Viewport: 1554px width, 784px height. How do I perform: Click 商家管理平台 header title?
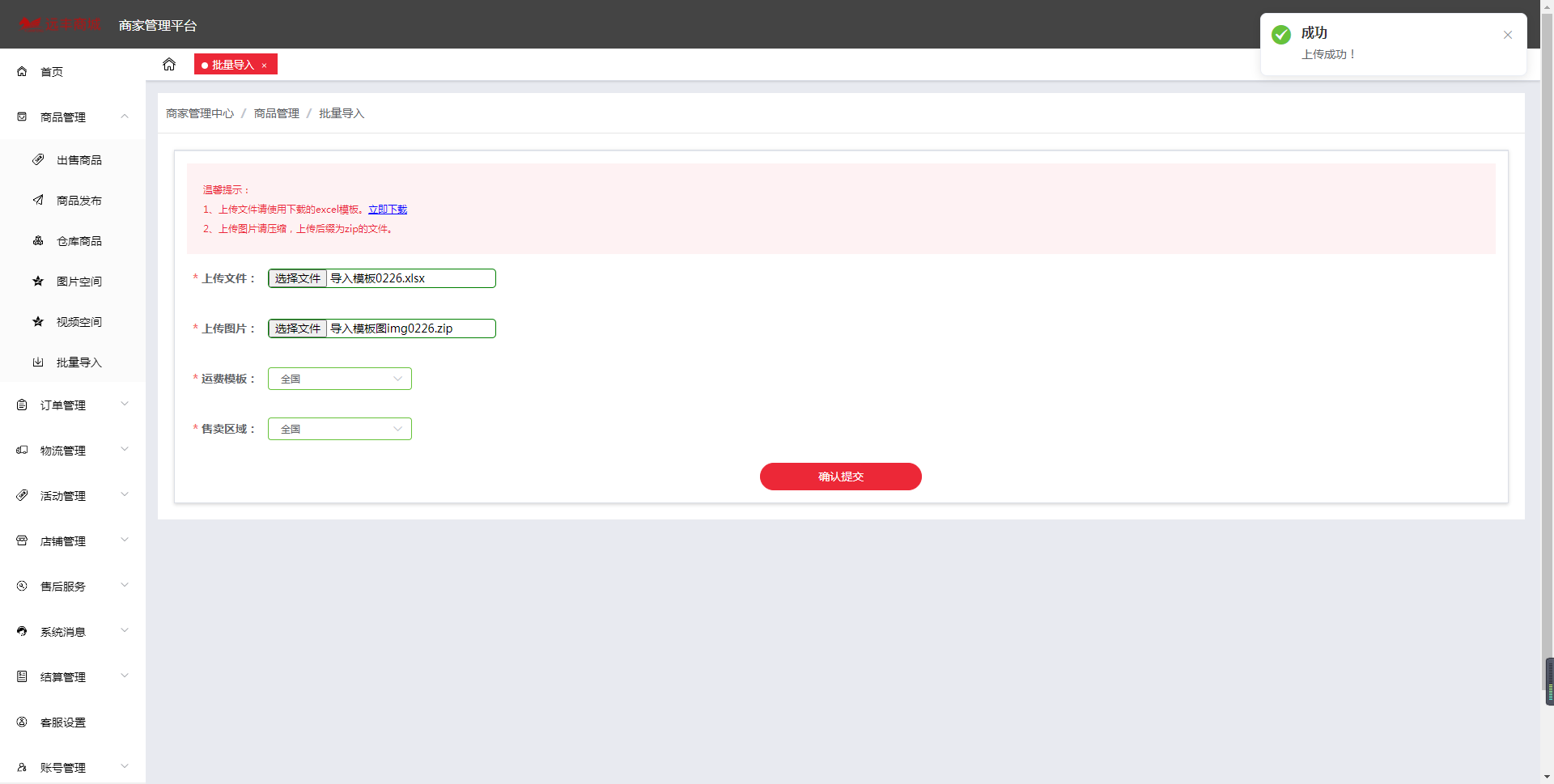pos(158,25)
